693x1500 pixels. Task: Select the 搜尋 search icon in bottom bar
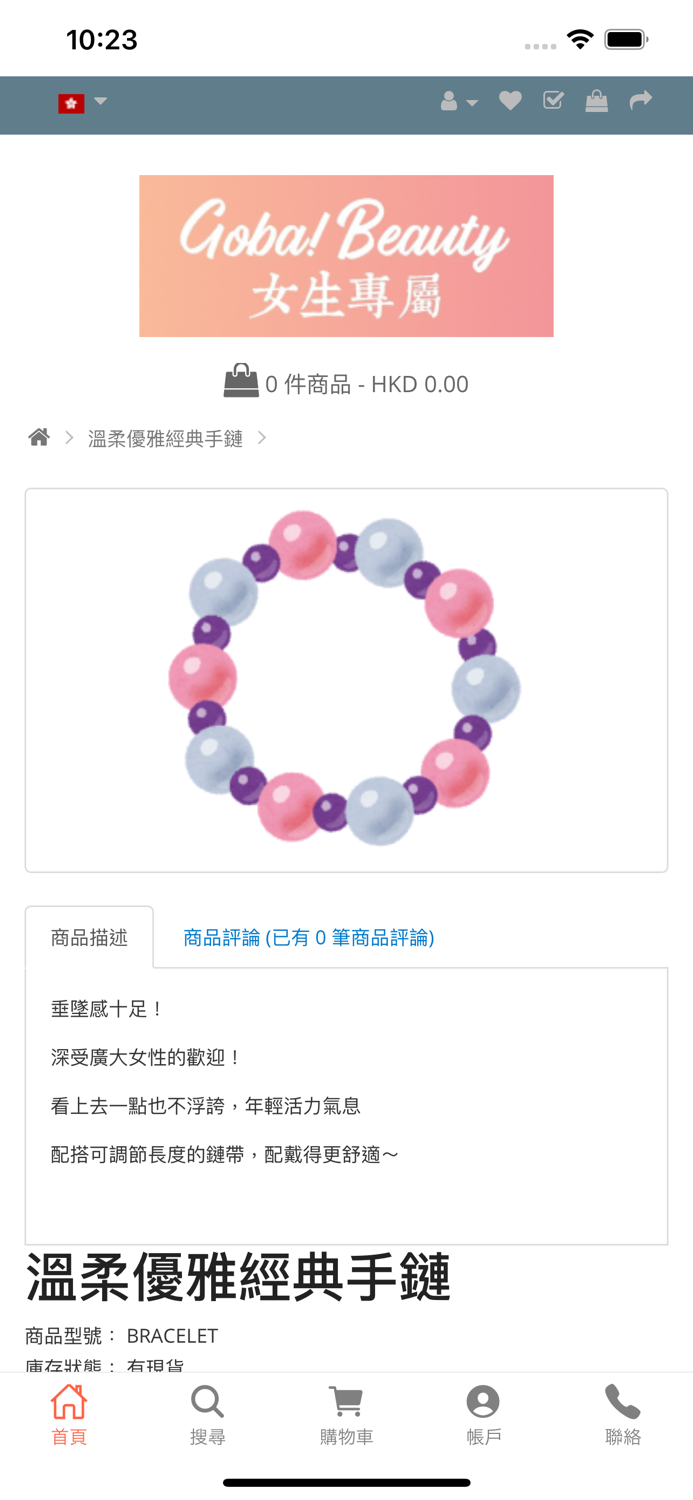coord(207,1403)
